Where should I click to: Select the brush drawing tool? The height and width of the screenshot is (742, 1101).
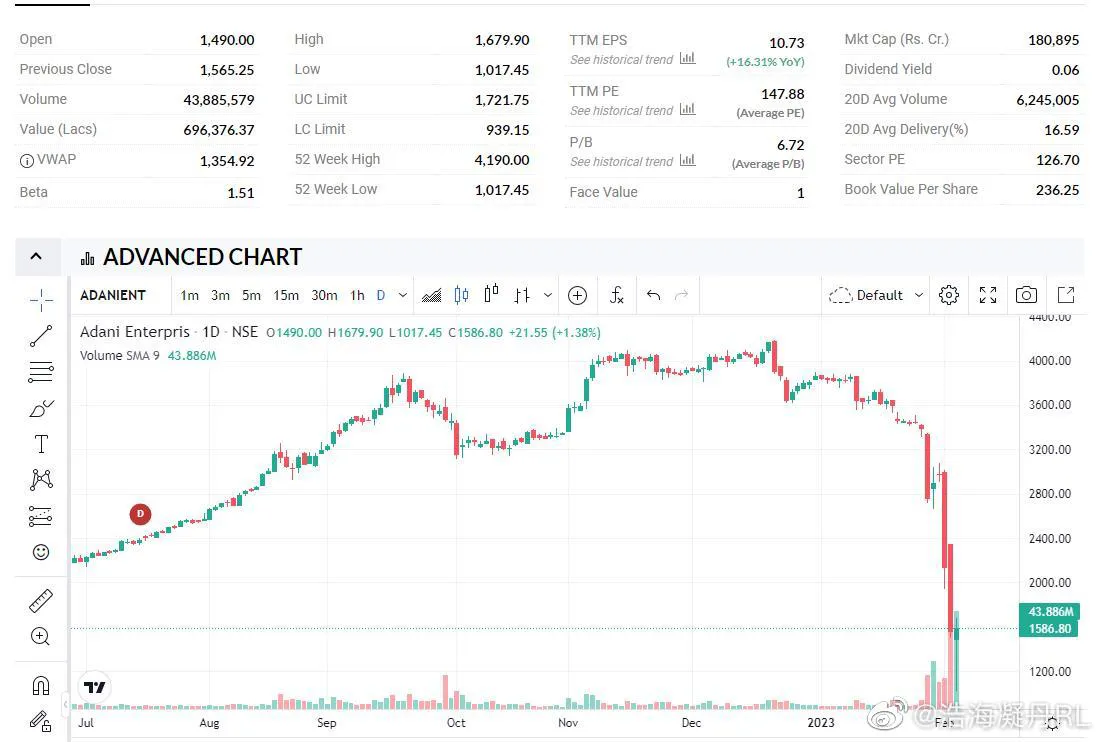click(x=41, y=408)
